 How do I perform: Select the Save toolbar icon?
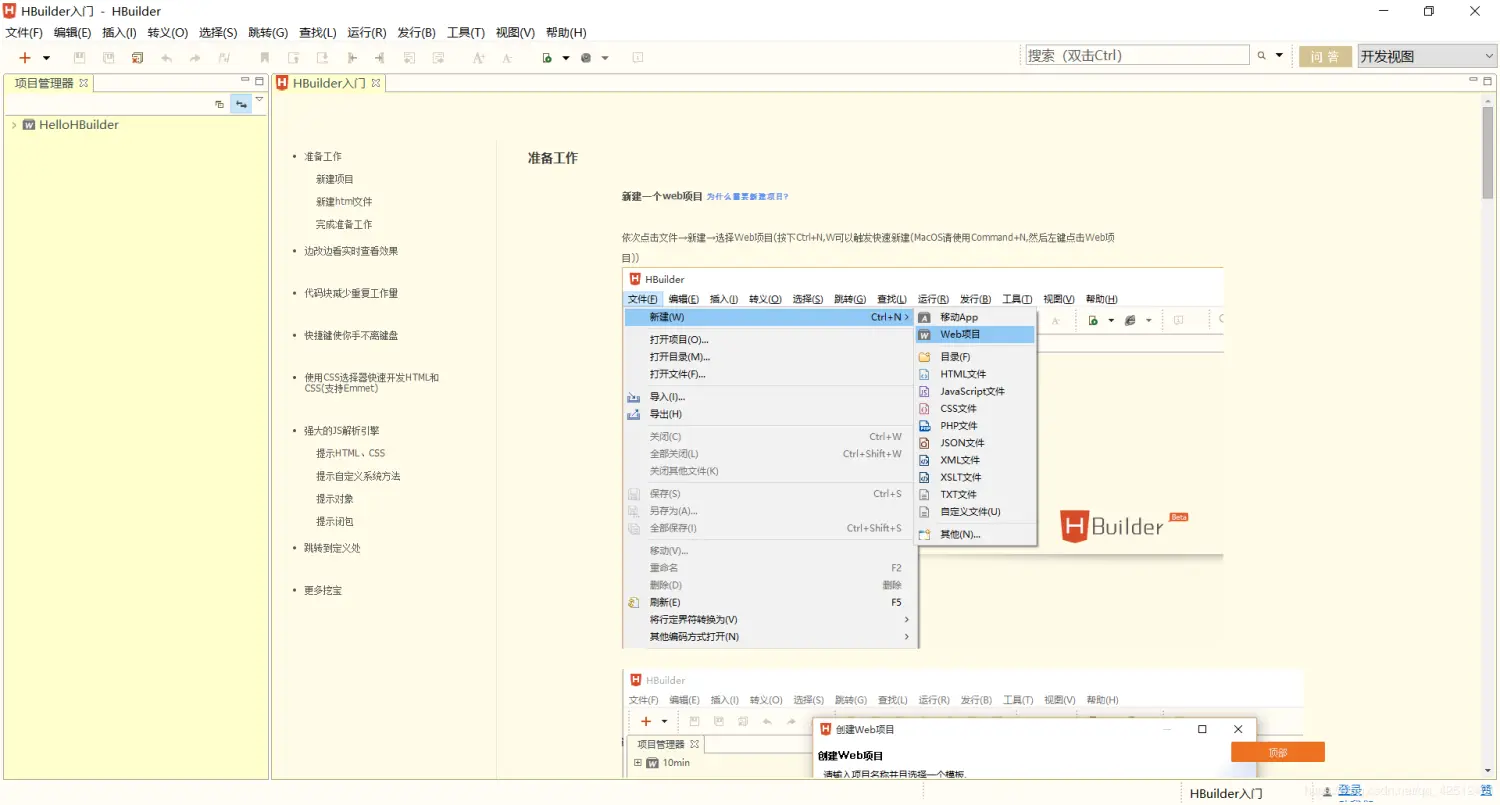click(79, 57)
